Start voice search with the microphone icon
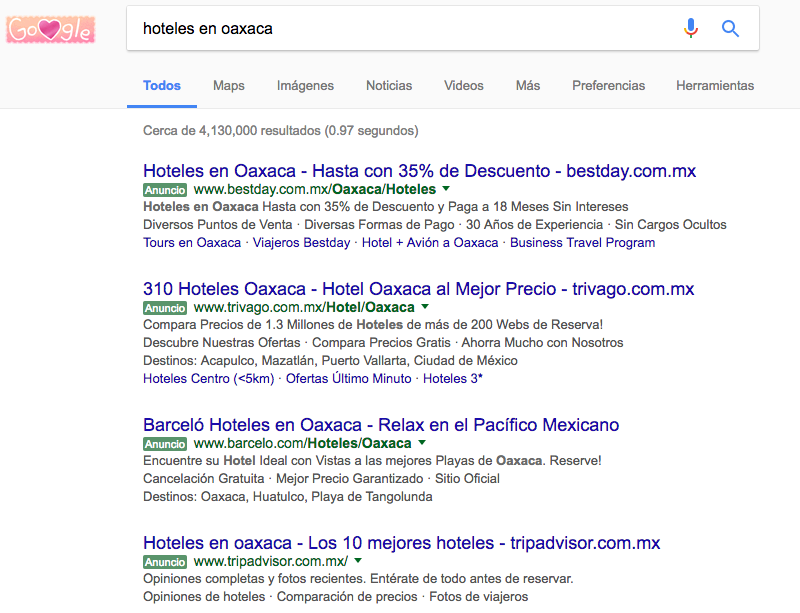The width and height of the screenshot is (800, 613). tap(691, 28)
